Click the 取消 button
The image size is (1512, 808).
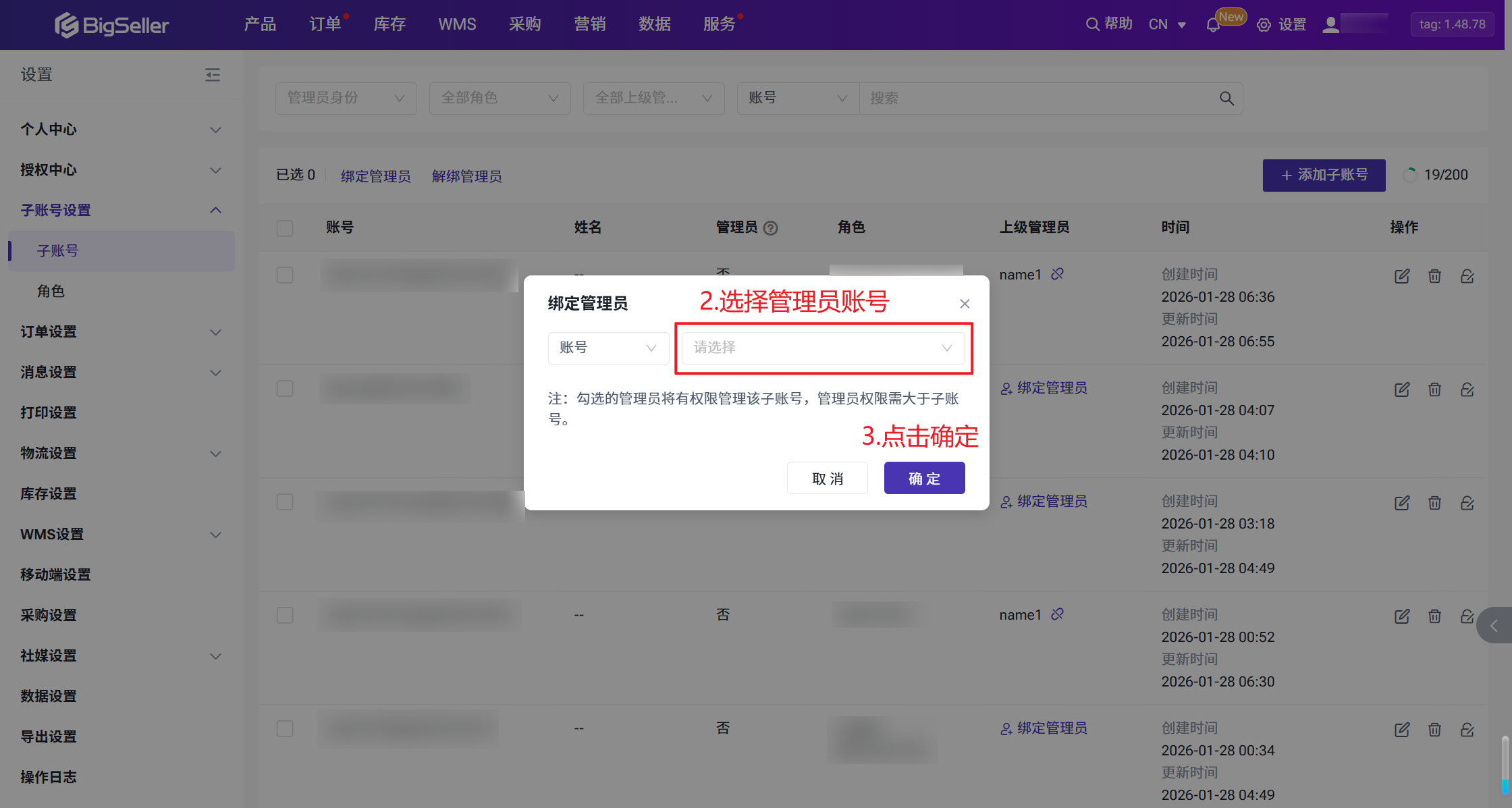point(827,479)
